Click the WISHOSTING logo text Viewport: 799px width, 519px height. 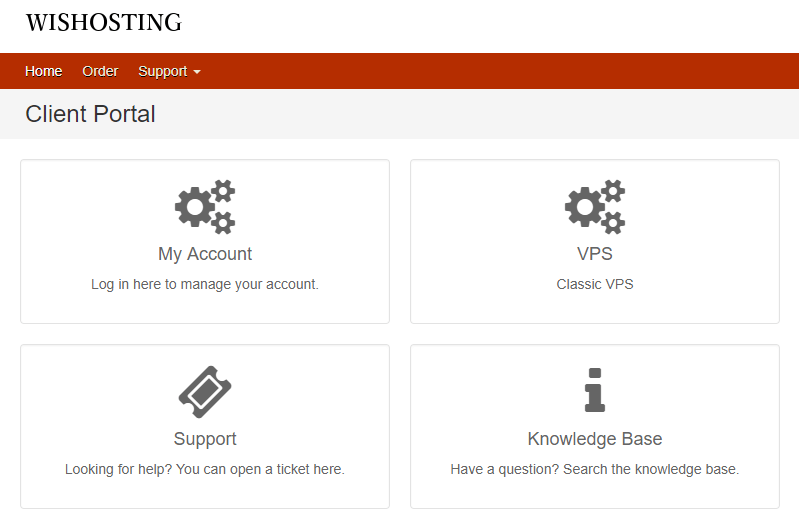click(103, 22)
